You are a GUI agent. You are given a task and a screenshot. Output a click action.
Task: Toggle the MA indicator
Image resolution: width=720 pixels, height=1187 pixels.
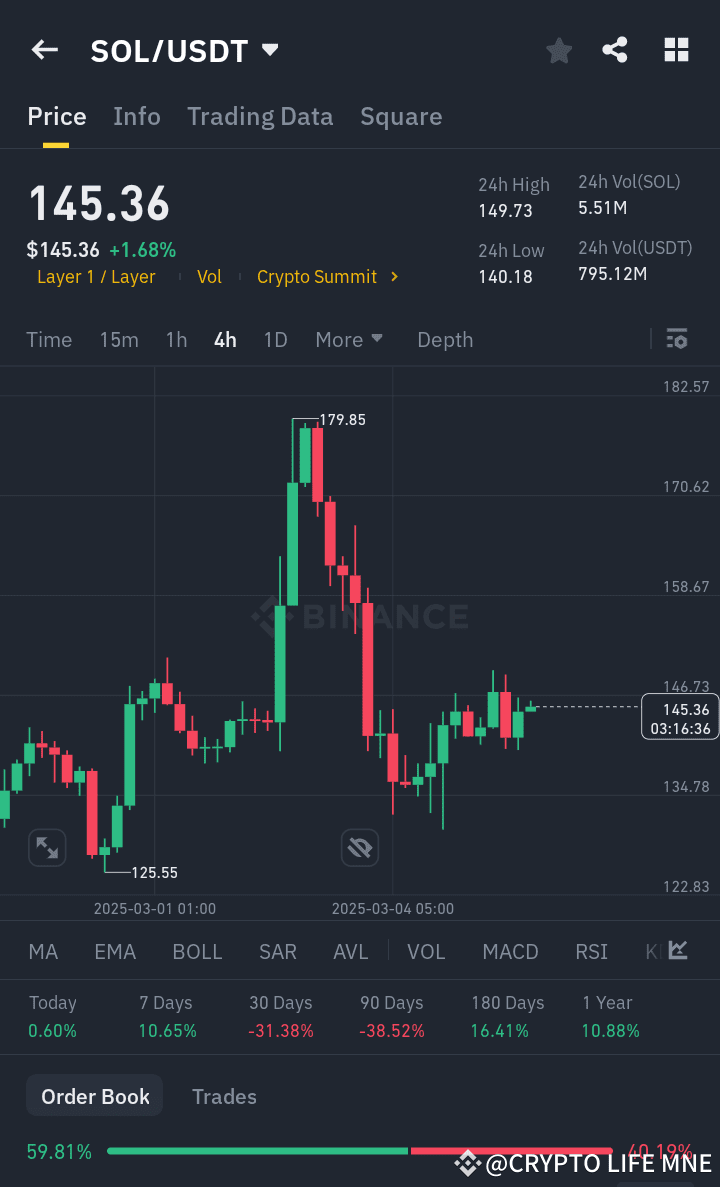coord(43,951)
